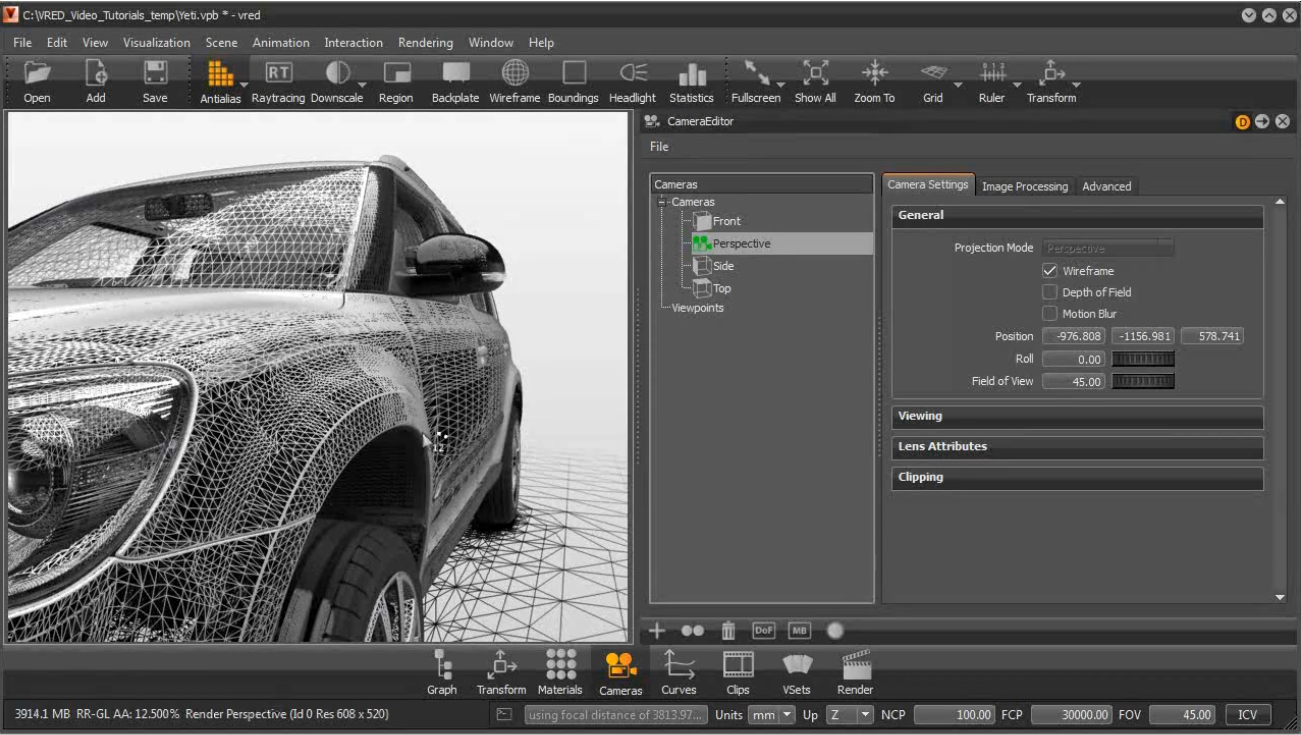The width and height of the screenshot is (1301, 735).
Task: Expand the Clipping section
Action: [1077, 478]
